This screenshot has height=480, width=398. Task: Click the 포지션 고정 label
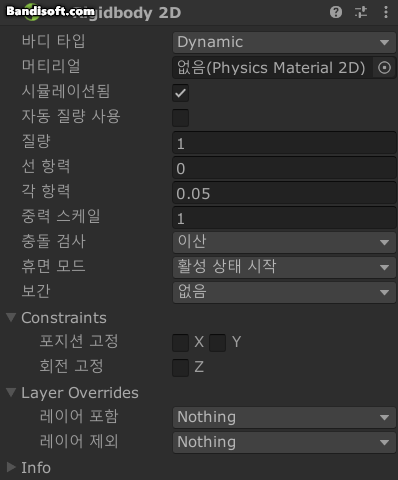[x=79, y=341]
